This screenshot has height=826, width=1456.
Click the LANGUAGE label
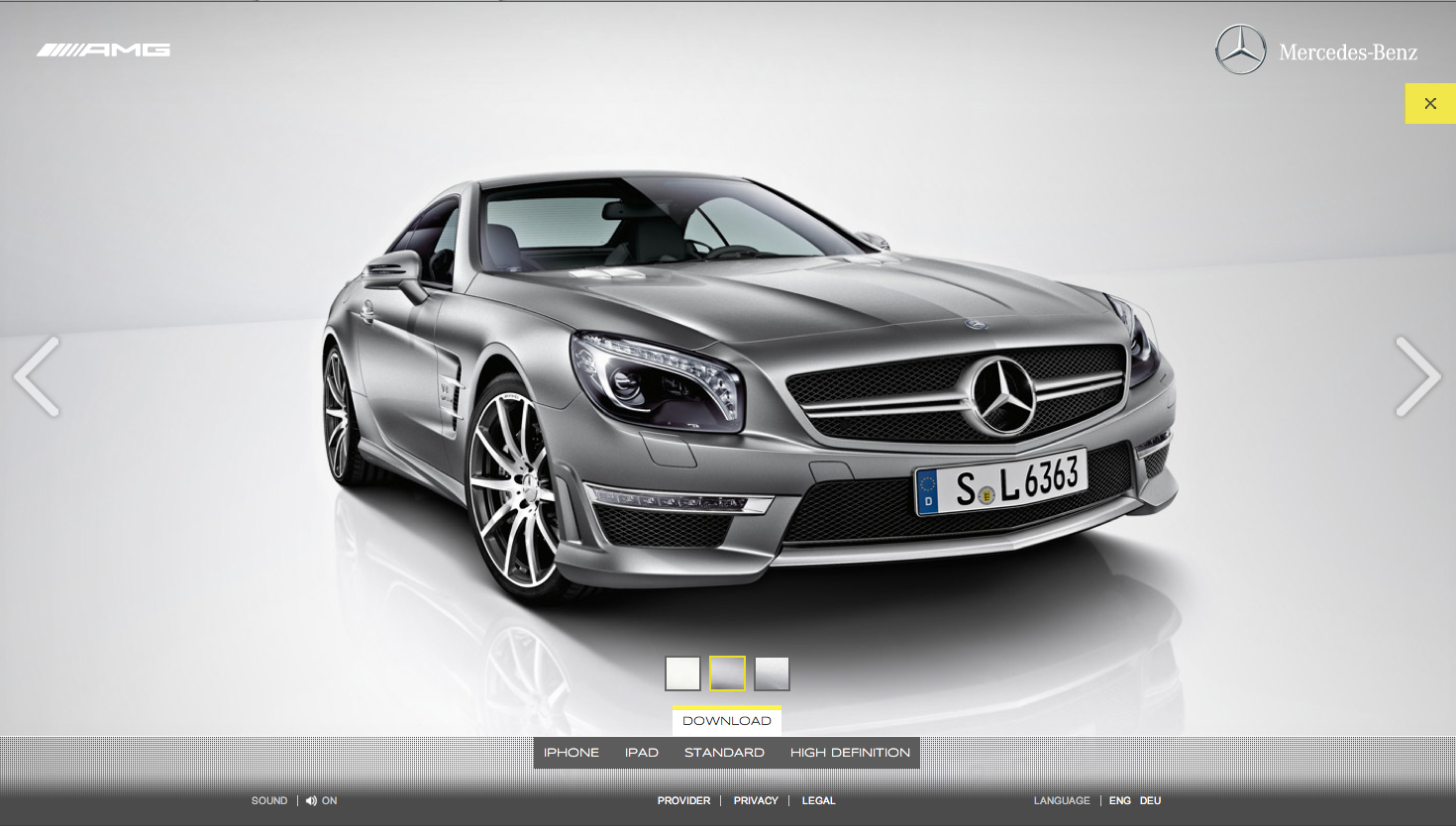(1062, 801)
